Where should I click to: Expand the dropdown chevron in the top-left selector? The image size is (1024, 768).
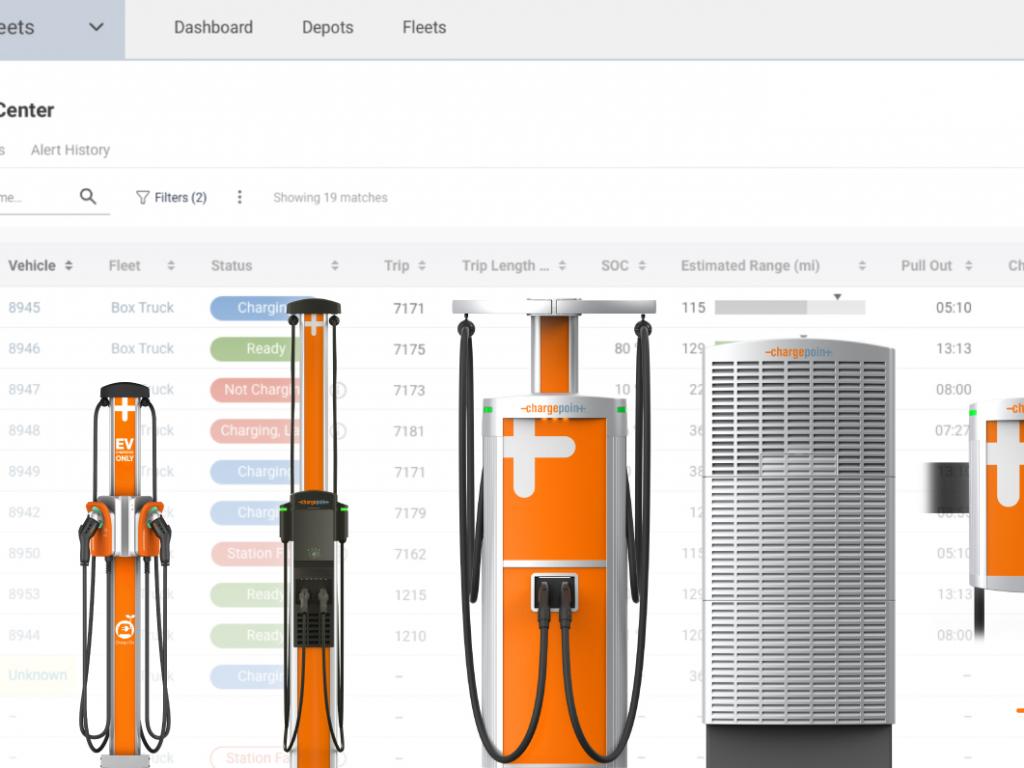[96, 27]
